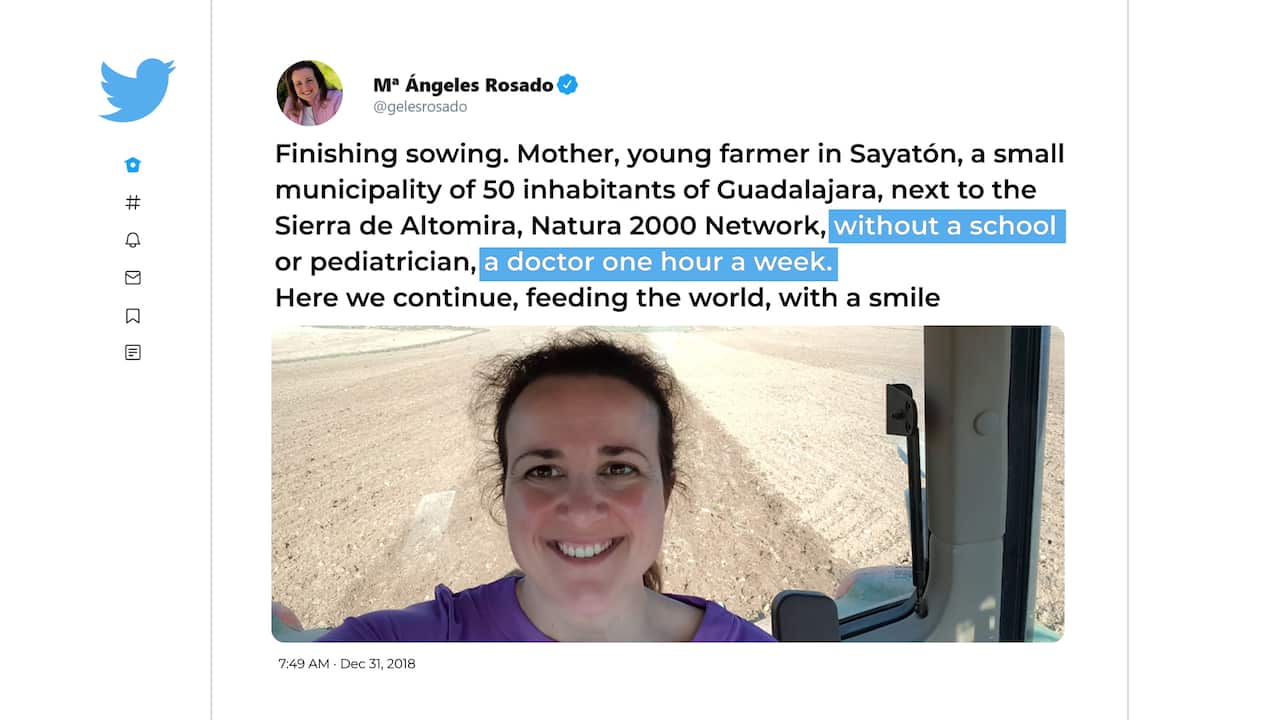Open Messages envelope icon
This screenshot has height=720, width=1280.
click(x=133, y=277)
